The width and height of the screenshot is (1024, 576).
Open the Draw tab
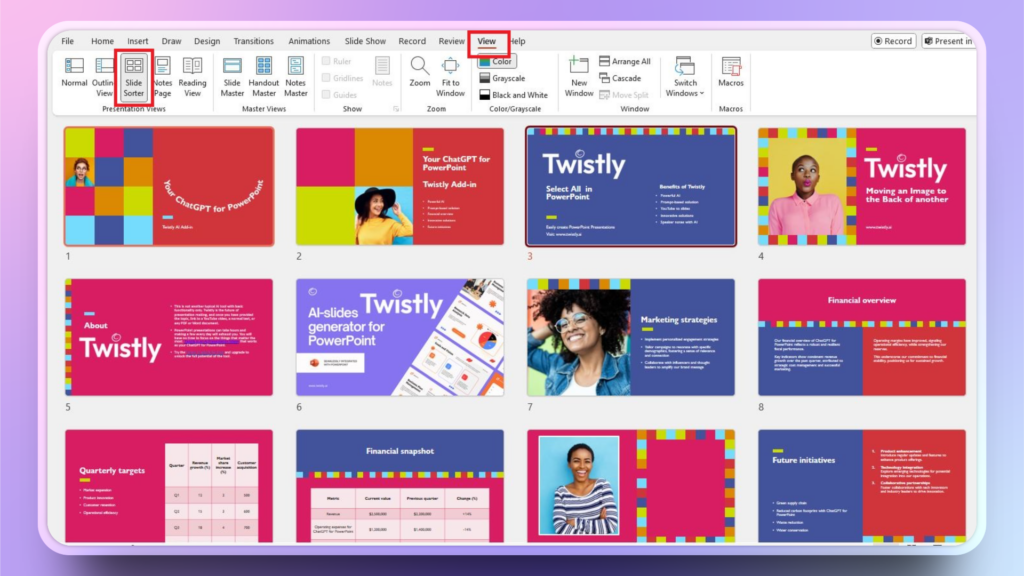[171, 41]
